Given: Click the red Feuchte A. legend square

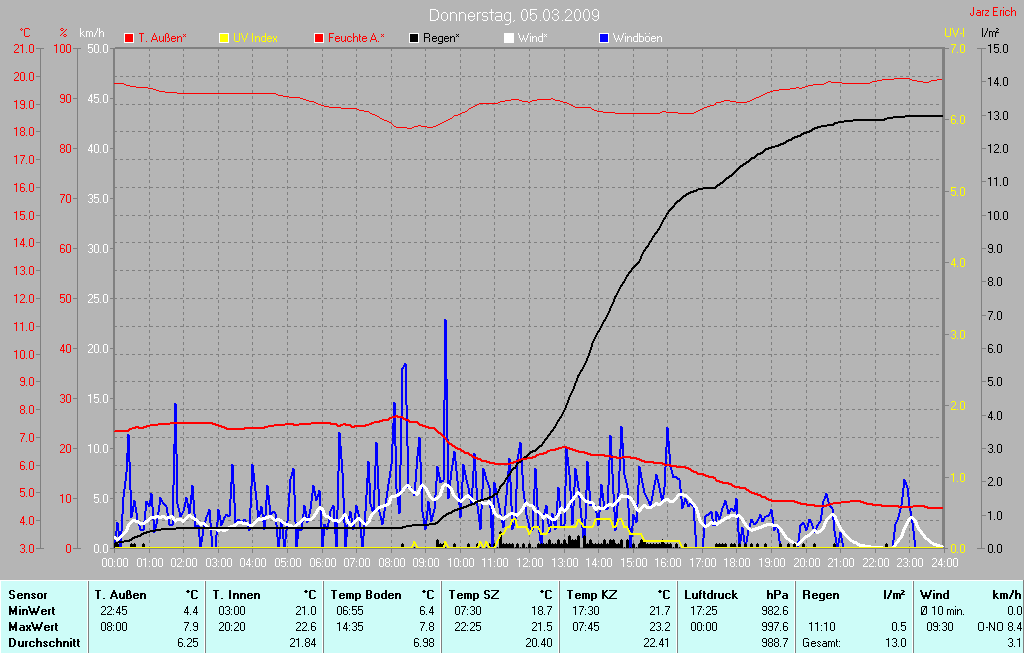Looking at the screenshot, I should coord(319,38).
